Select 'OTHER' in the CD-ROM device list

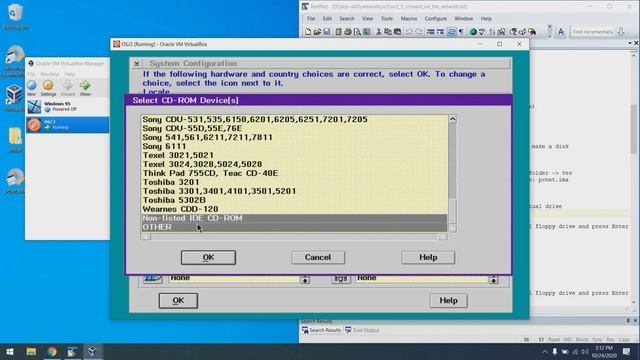click(x=294, y=227)
